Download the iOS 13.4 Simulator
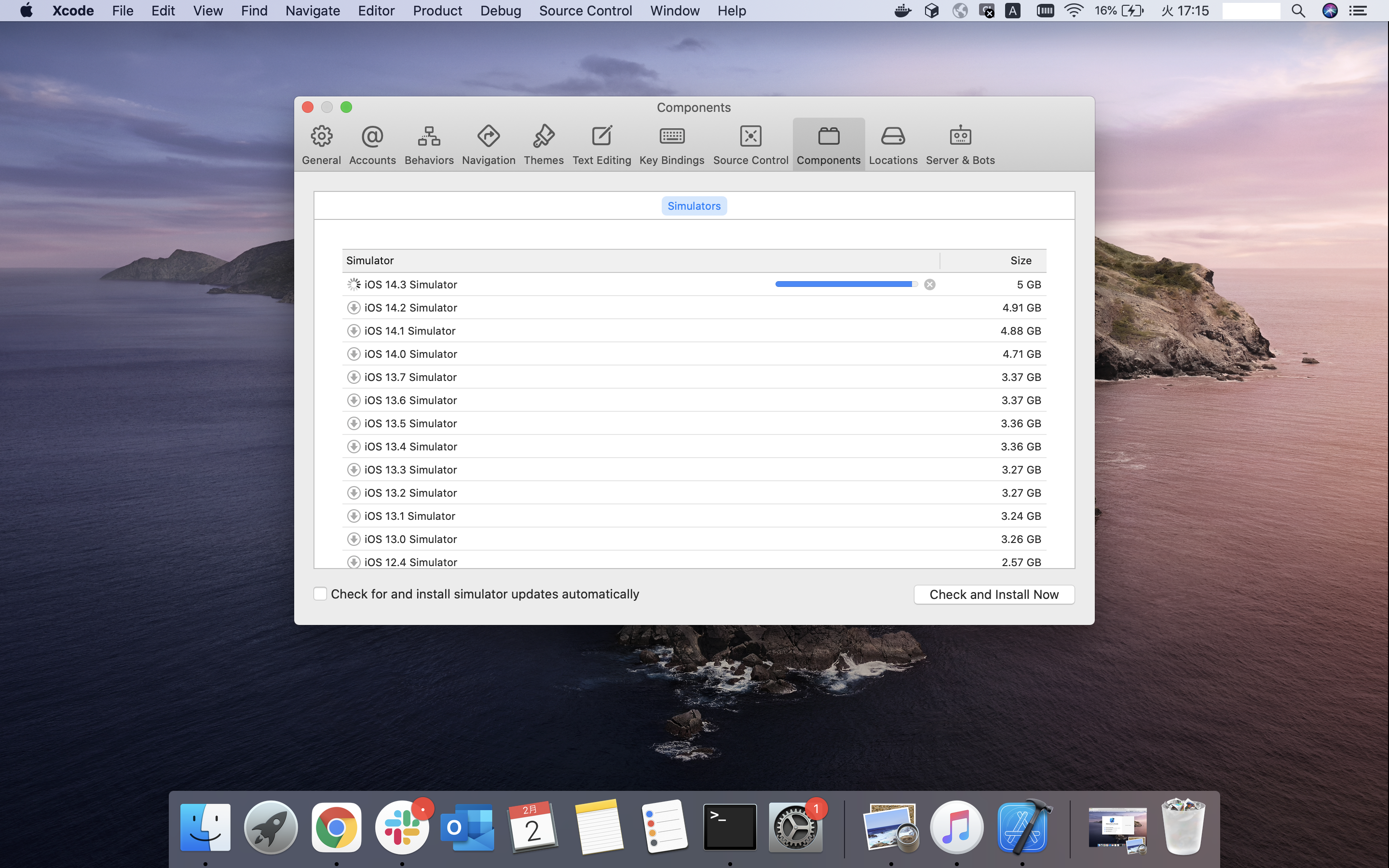The image size is (1389, 868). tap(354, 447)
